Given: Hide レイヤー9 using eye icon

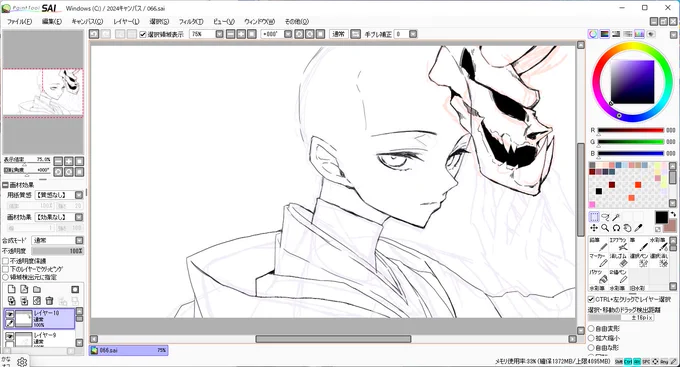Looking at the screenshot, I should point(10,337).
